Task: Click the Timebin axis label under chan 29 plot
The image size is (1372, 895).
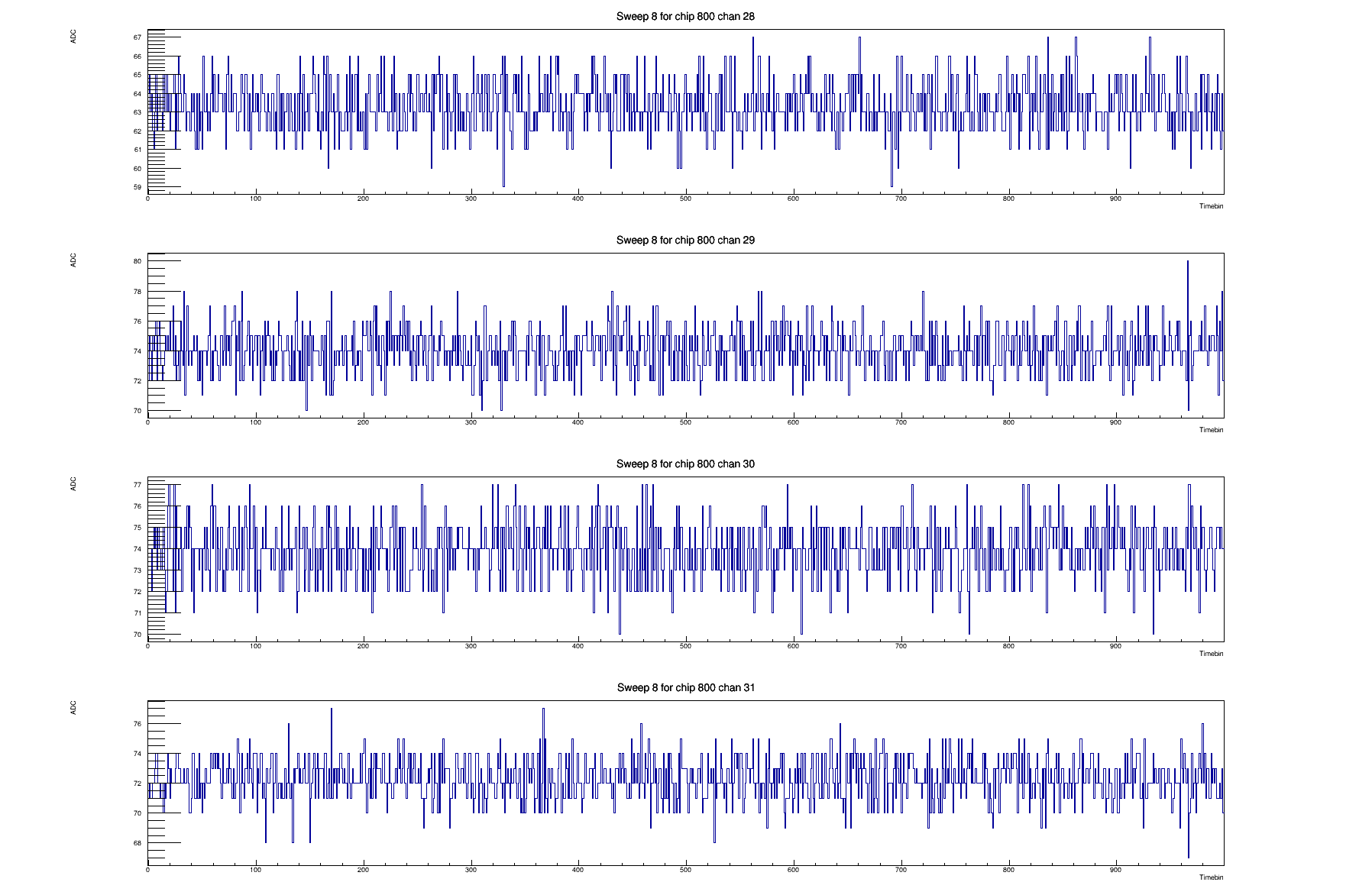Action: (x=1211, y=430)
